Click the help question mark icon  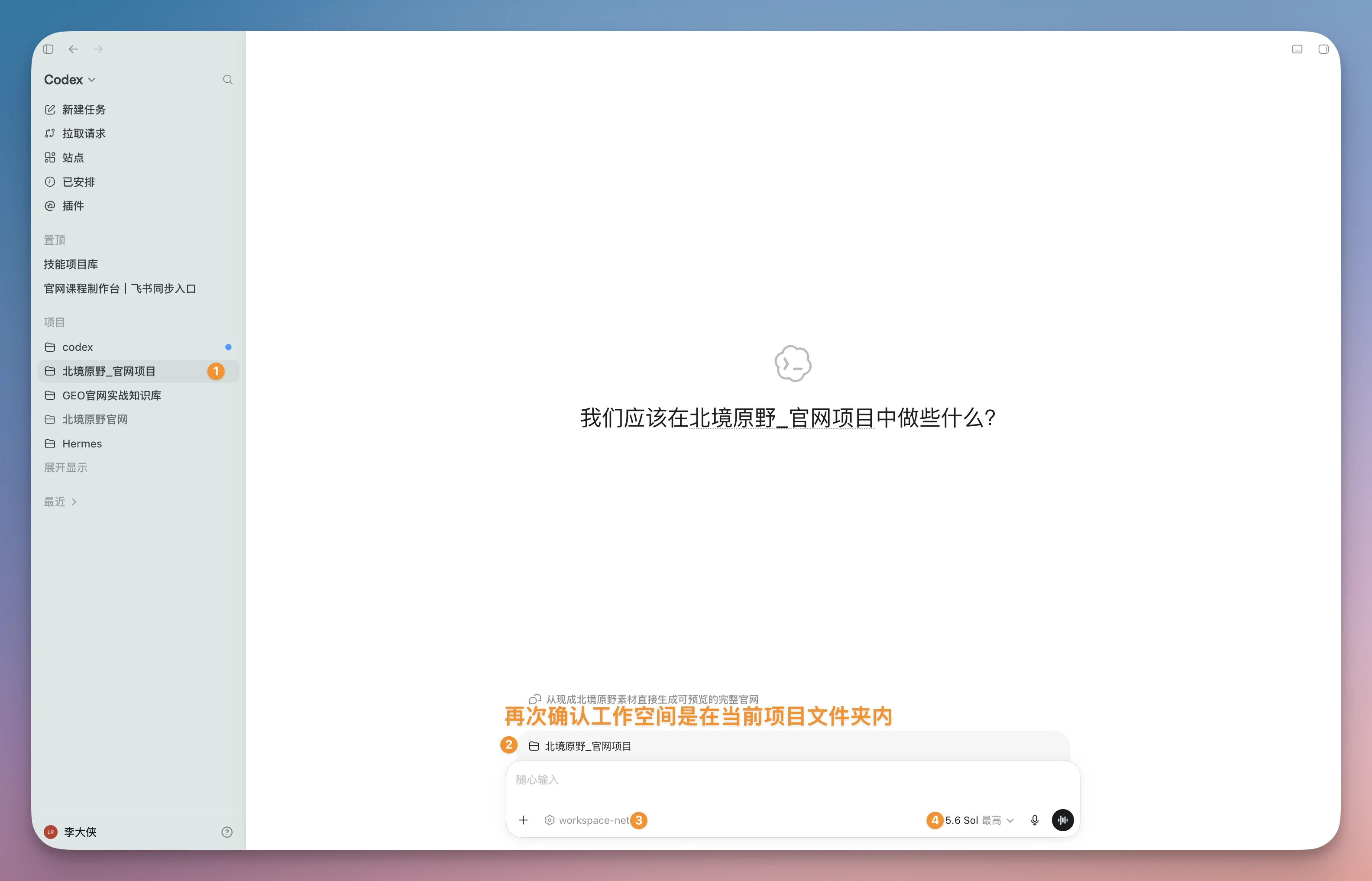[227, 832]
